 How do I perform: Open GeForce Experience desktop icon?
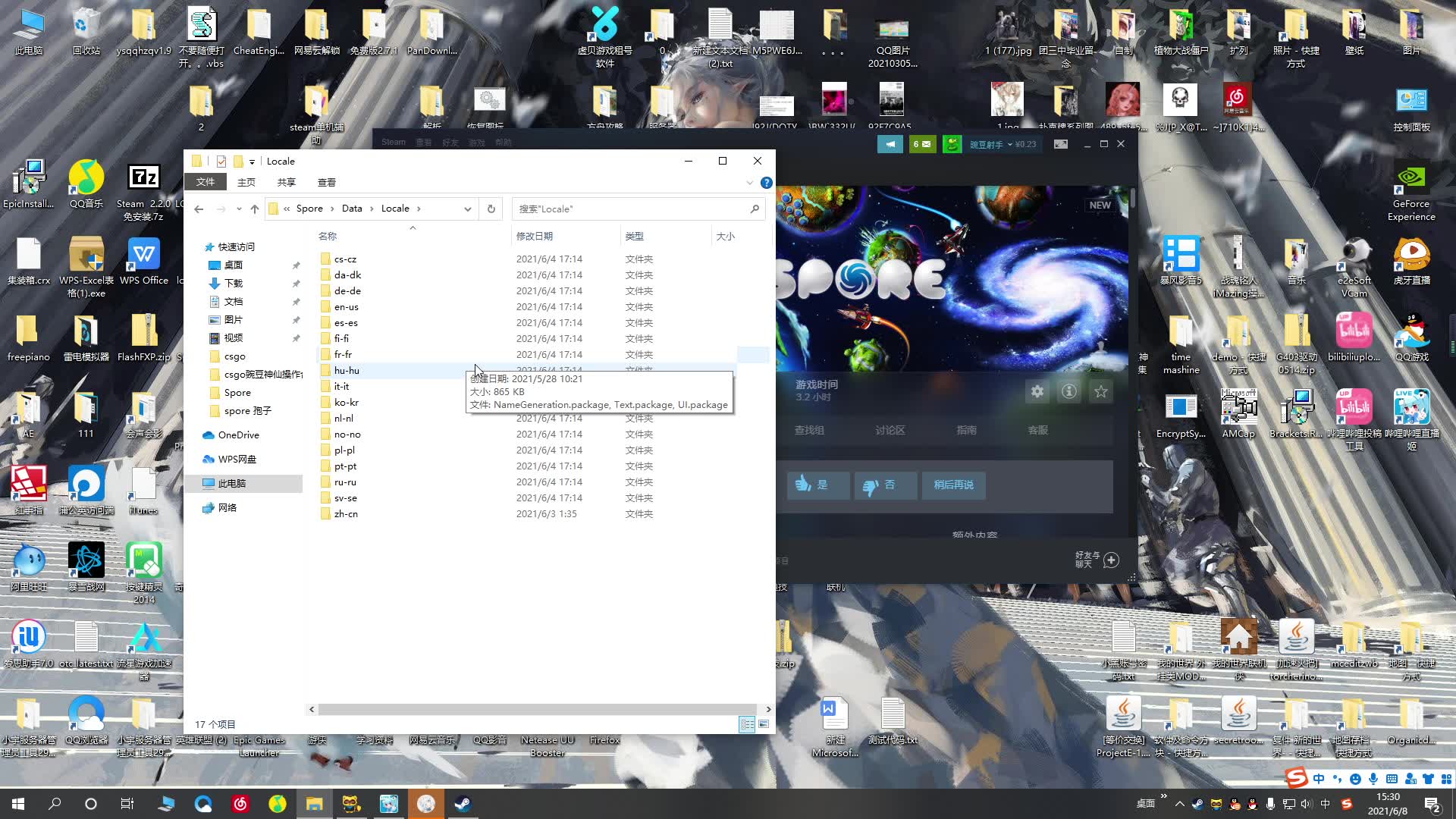[x=1411, y=191]
